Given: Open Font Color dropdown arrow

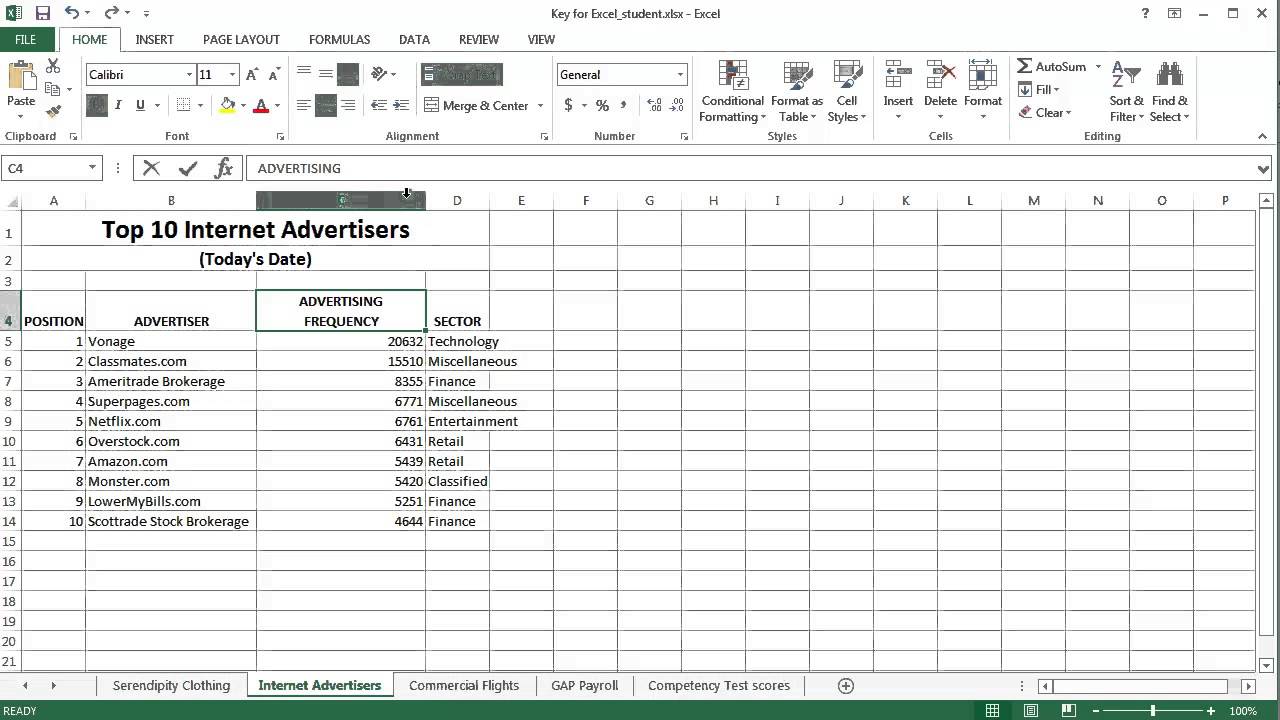Looking at the screenshot, I should (x=277, y=105).
